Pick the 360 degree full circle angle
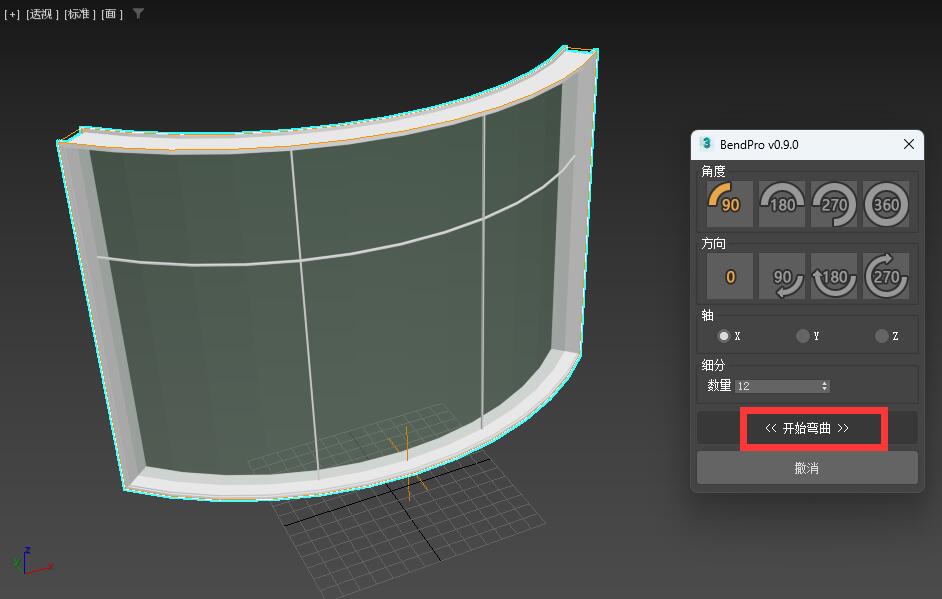This screenshot has width=942, height=599. pos(886,204)
